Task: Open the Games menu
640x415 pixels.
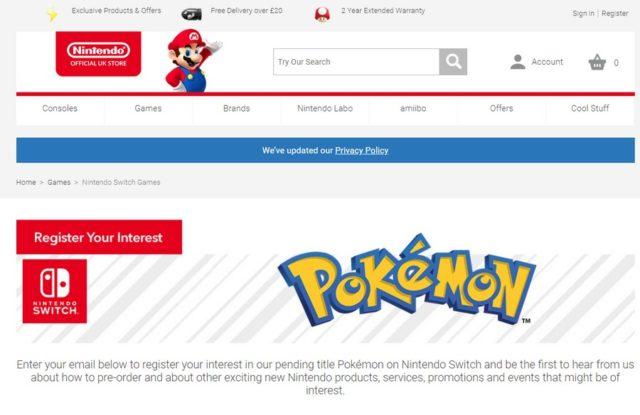Action: tap(148, 109)
